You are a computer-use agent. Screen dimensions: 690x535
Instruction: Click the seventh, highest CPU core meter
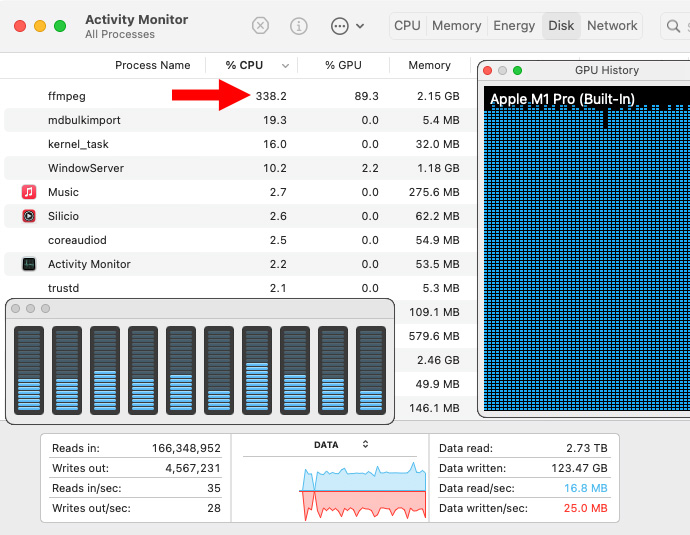point(257,370)
